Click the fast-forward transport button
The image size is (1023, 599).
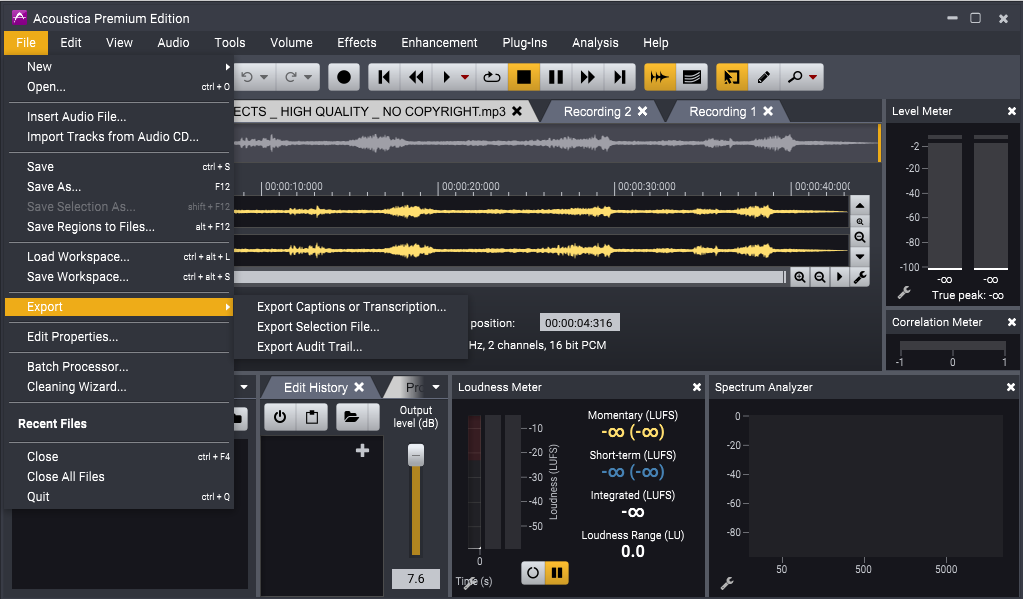coord(588,77)
